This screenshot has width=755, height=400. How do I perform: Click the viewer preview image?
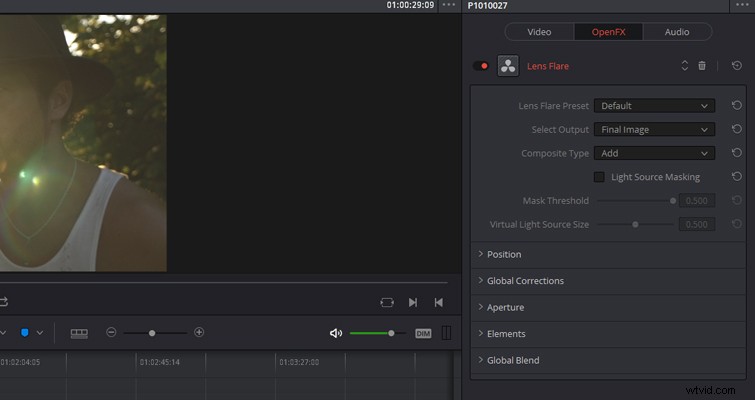pyautogui.click(x=83, y=143)
